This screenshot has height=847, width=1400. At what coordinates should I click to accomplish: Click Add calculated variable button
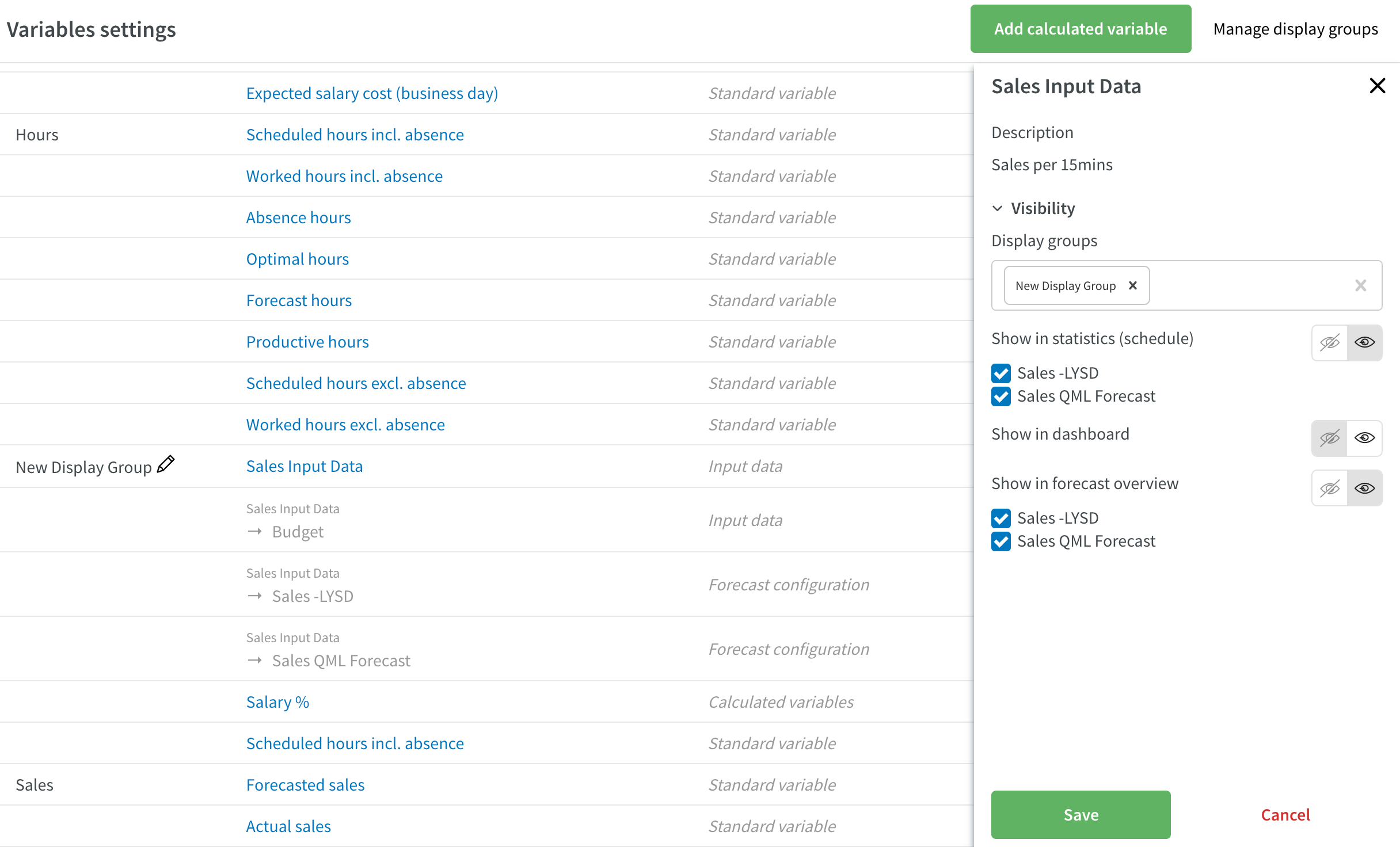[1081, 29]
